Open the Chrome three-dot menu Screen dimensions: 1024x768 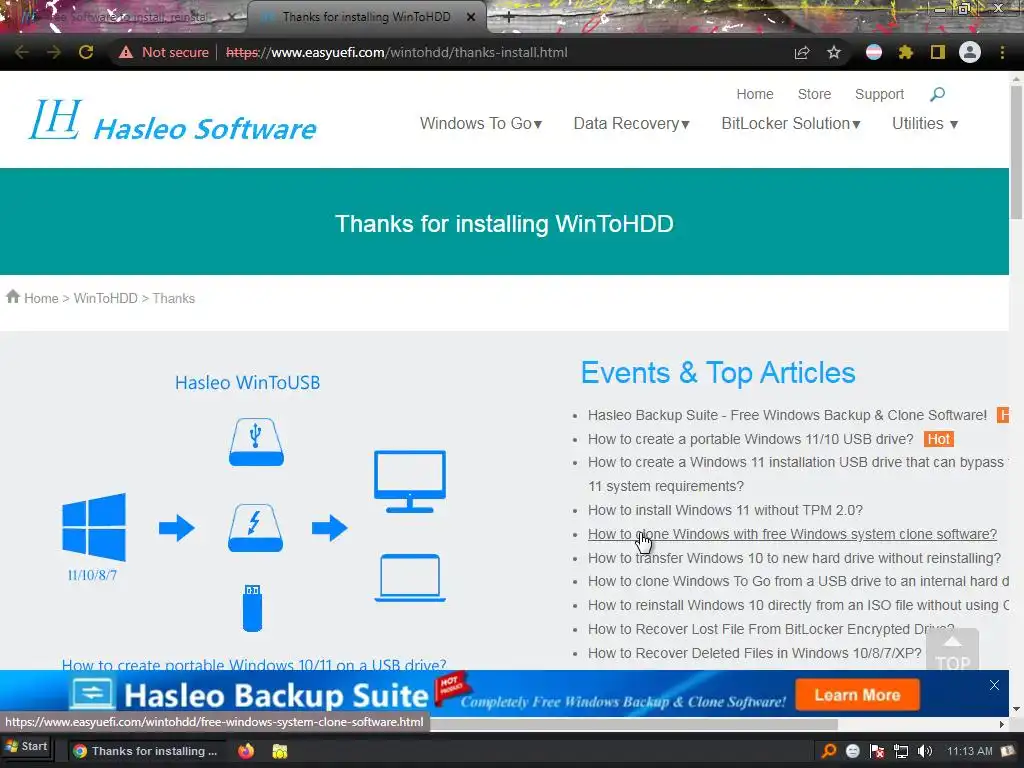coord(1002,52)
